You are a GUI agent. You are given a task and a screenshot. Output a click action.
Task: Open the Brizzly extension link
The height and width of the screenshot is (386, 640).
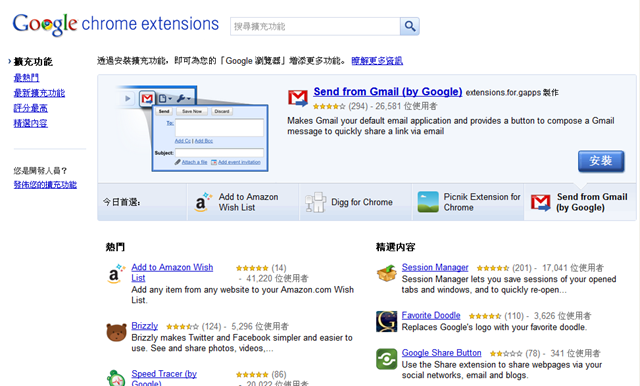click(144, 326)
